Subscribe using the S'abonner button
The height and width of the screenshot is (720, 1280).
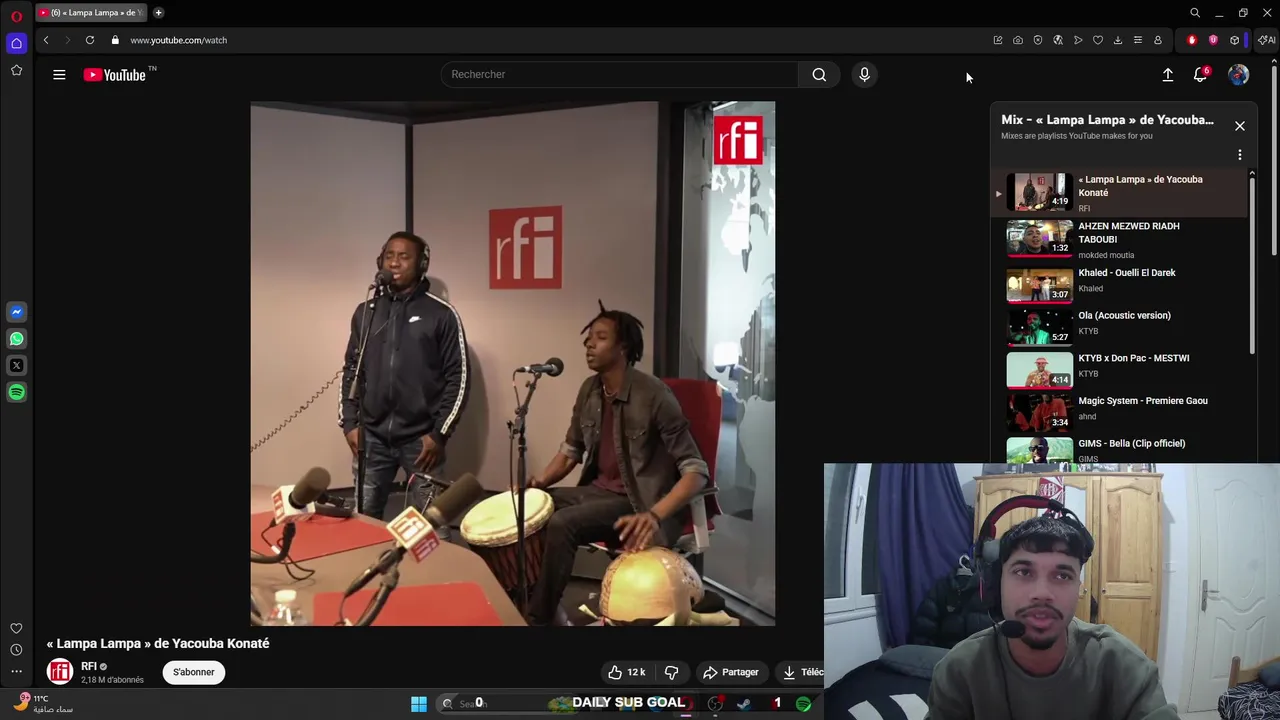click(193, 672)
